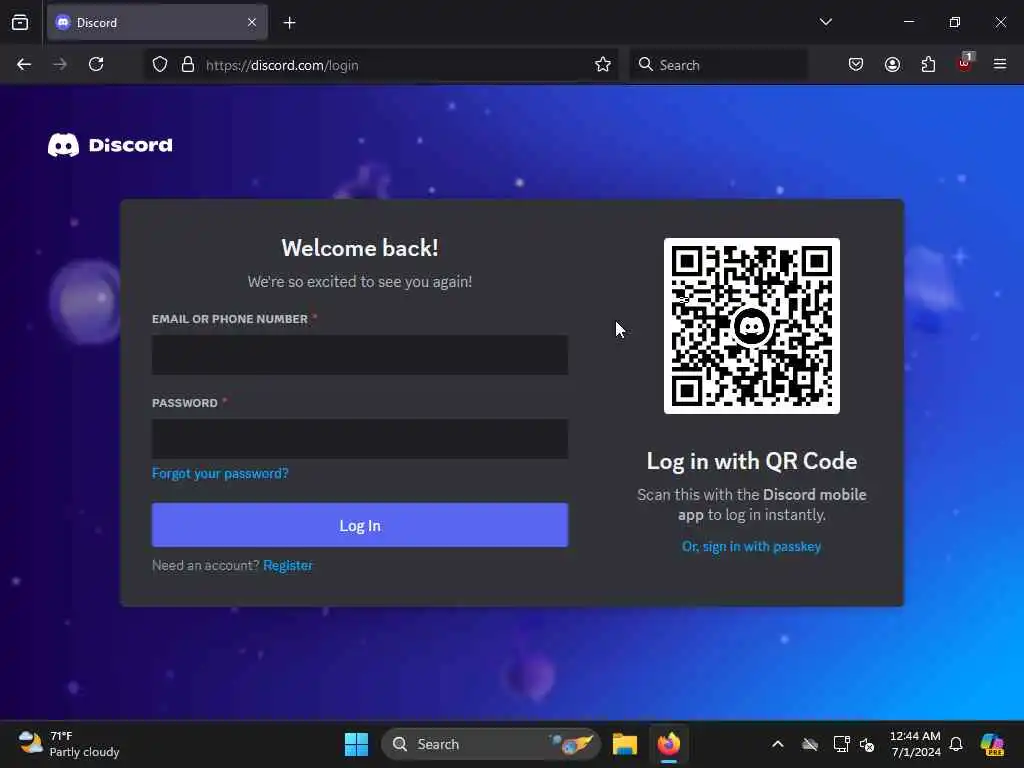Click the browser forward arrow

click(60, 65)
